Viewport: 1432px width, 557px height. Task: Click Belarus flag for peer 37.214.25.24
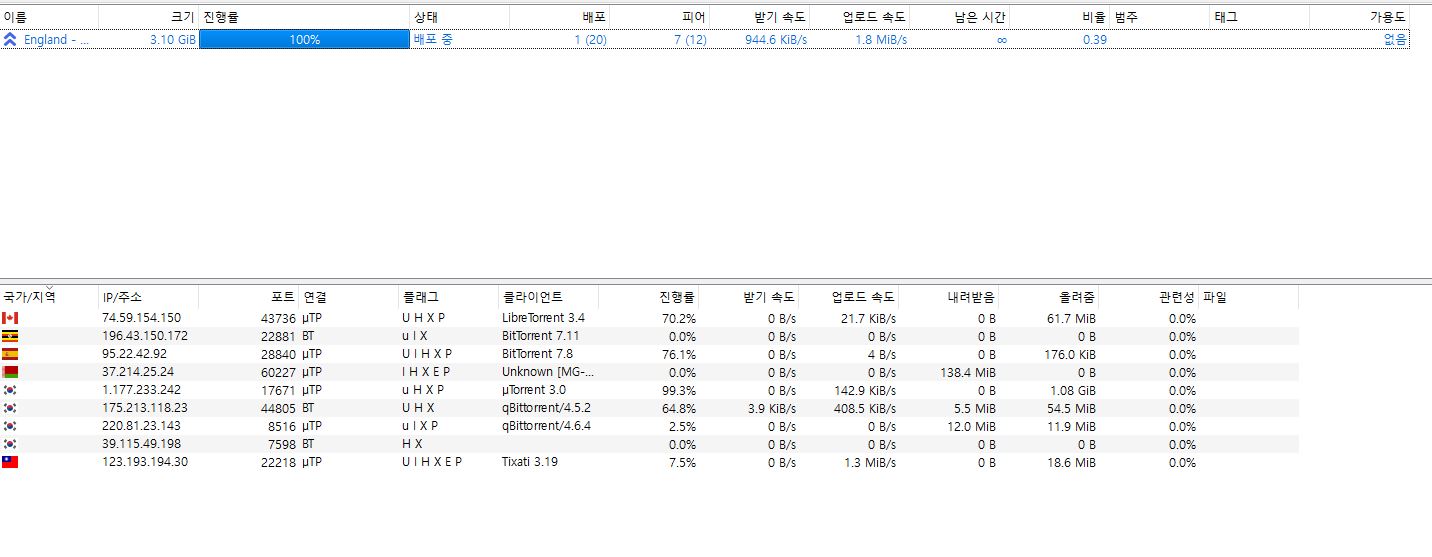[x=10, y=372]
